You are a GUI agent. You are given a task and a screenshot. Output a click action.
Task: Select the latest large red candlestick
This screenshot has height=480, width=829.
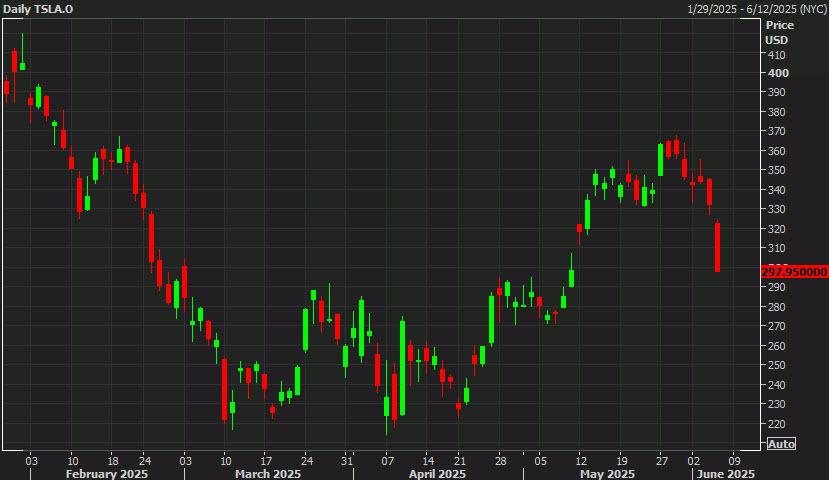pos(718,247)
